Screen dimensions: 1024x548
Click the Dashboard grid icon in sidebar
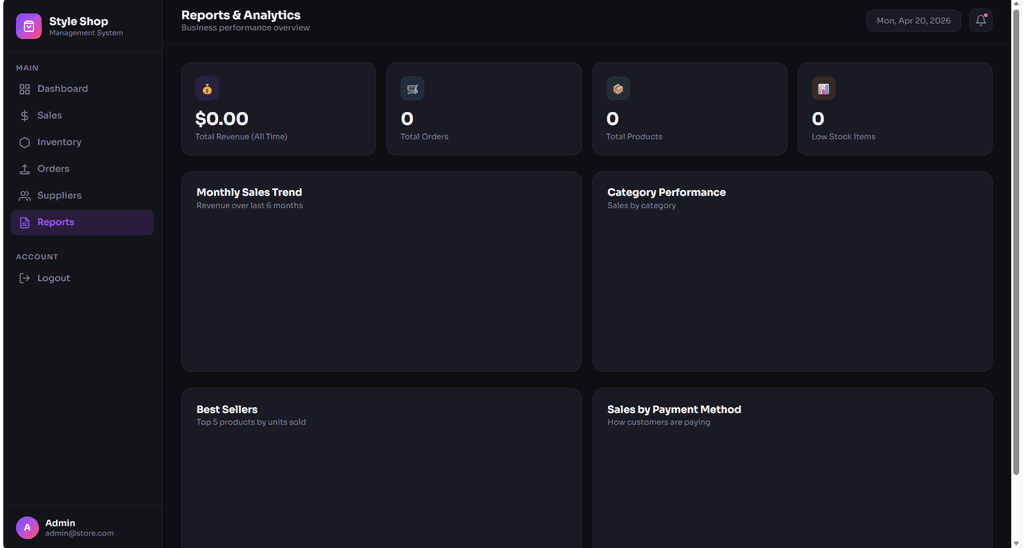25,89
